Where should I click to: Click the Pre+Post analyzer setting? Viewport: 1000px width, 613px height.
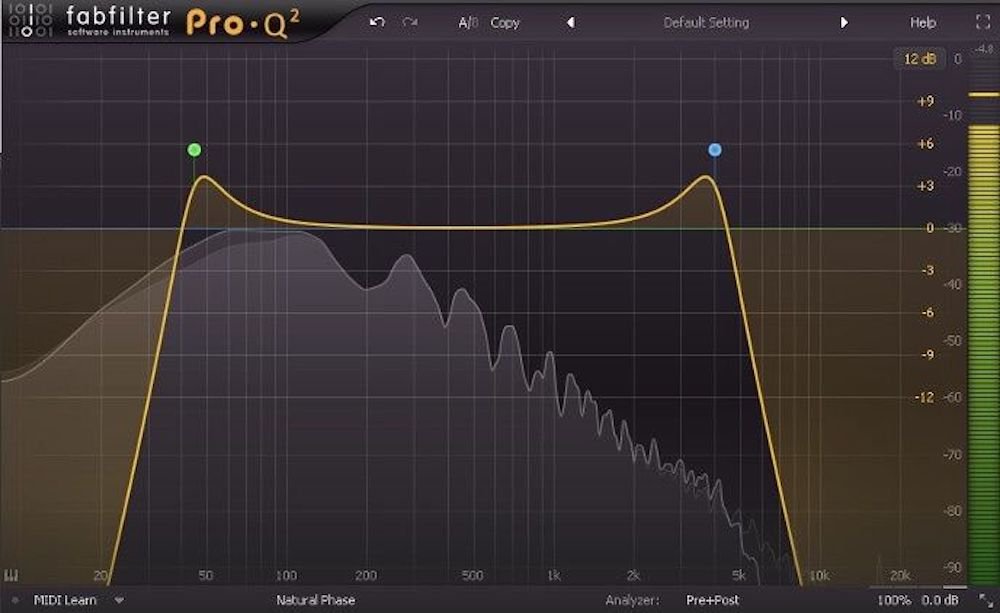pos(713,600)
